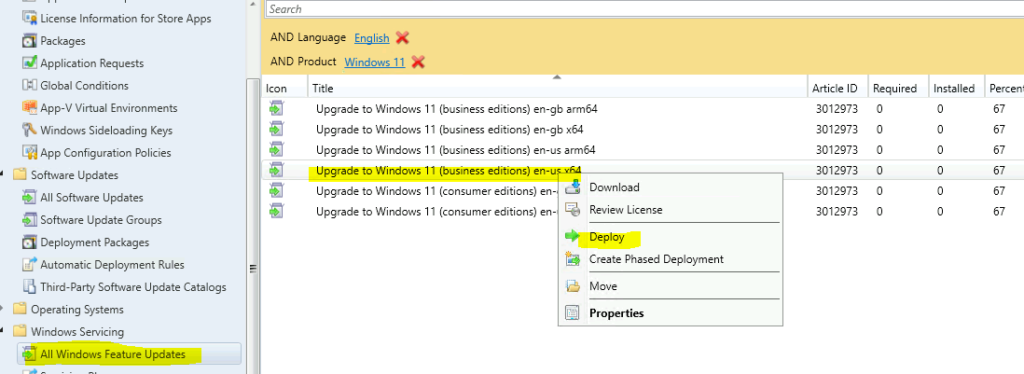Click the Deployment Packages icon
This screenshot has width=1024, height=374.
pos(29,242)
